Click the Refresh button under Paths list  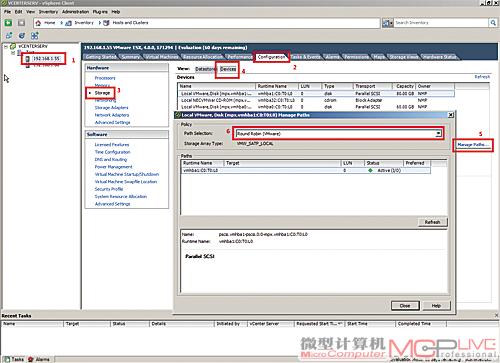click(x=432, y=222)
